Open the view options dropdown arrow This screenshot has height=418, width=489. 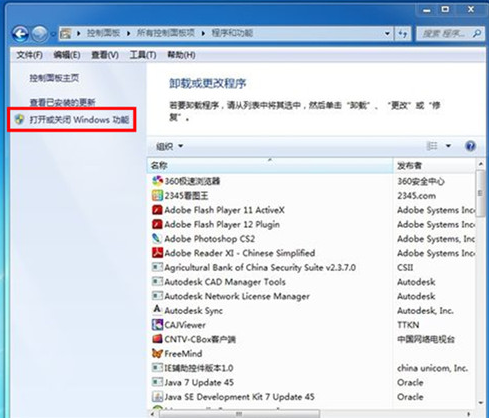click(448, 146)
